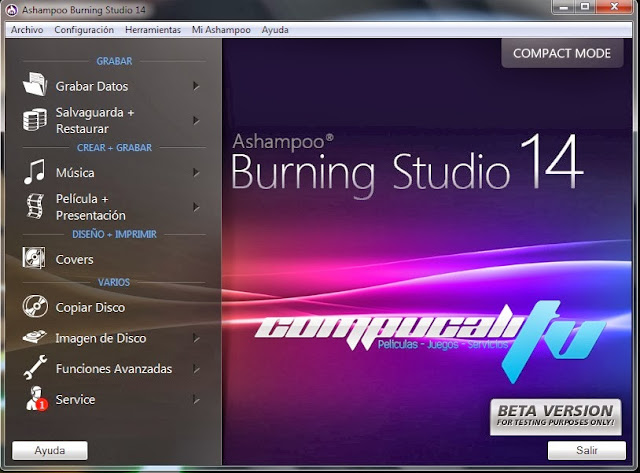Select the Funciones Avanzadas label
The width and height of the screenshot is (640, 473).
[114, 369]
